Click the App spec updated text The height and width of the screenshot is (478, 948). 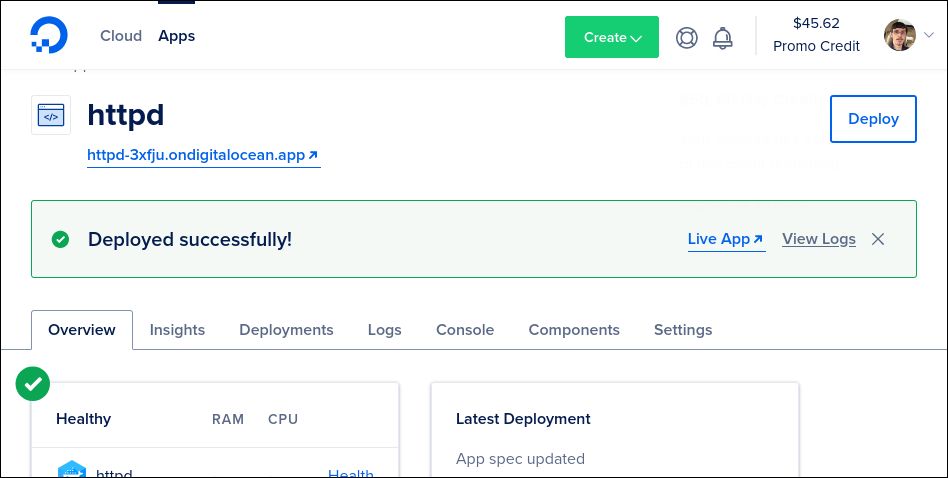click(520, 459)
